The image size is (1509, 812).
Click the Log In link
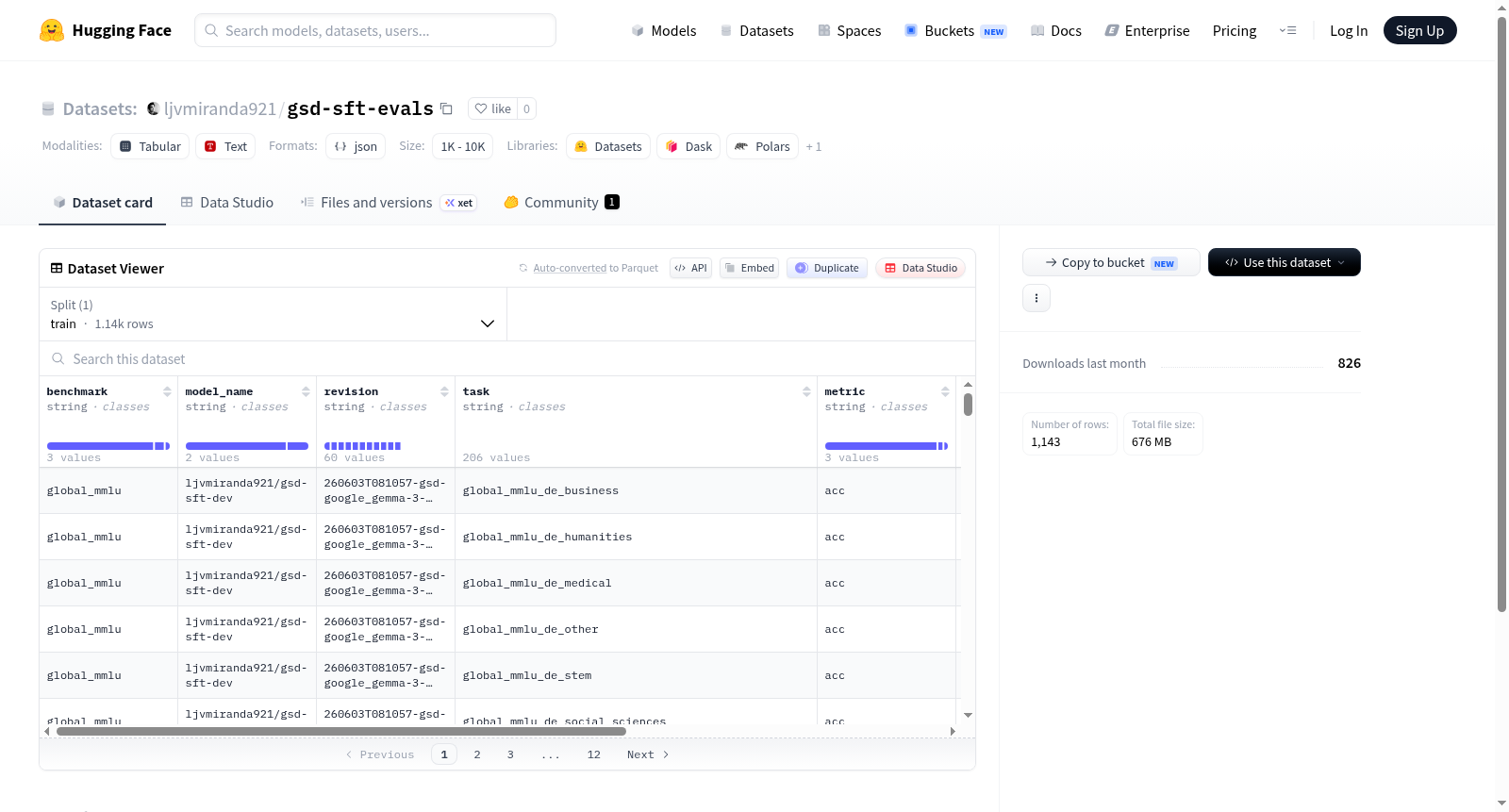[1349, 31]
